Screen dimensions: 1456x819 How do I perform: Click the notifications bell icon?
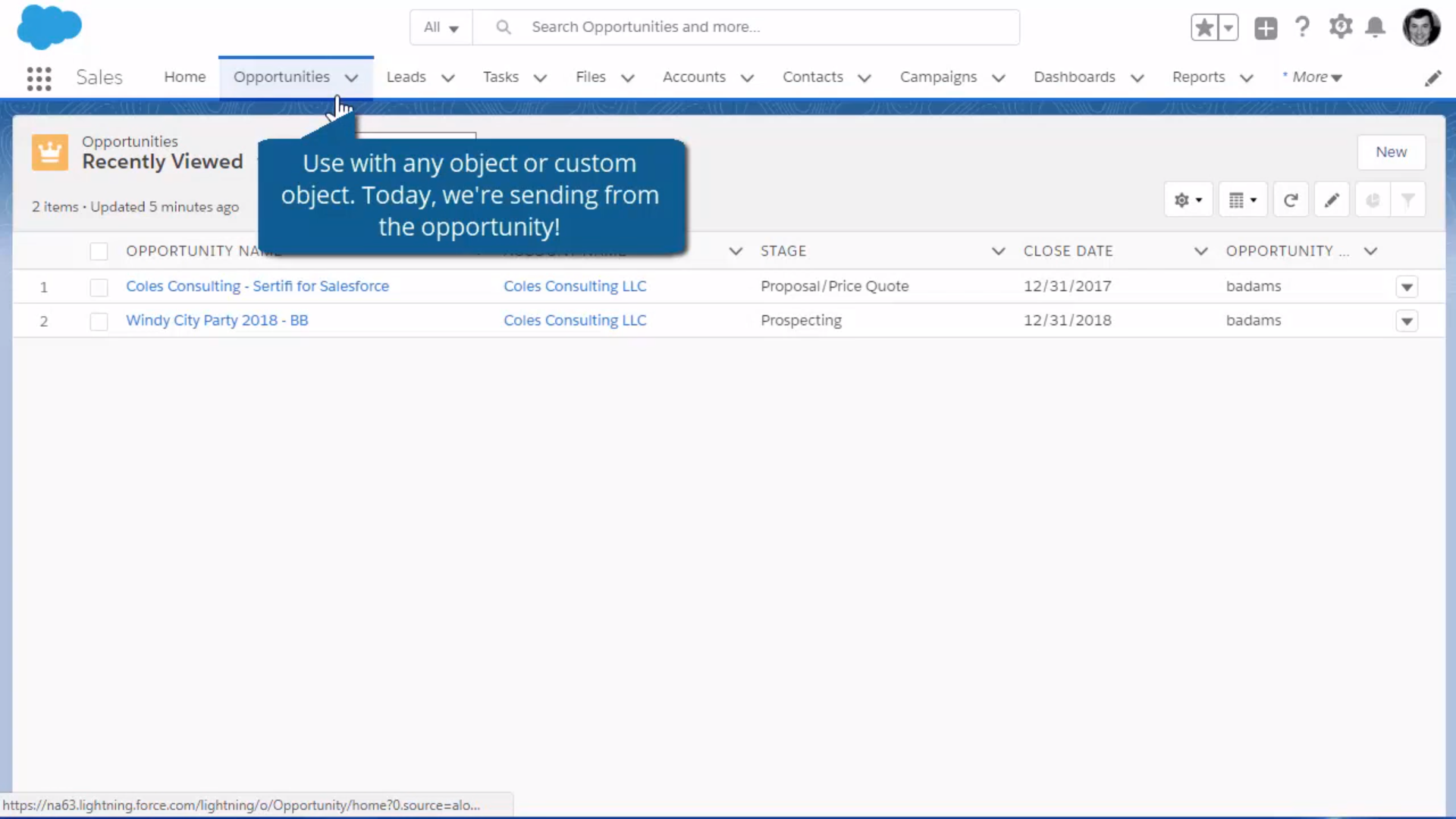point(1376,27)
